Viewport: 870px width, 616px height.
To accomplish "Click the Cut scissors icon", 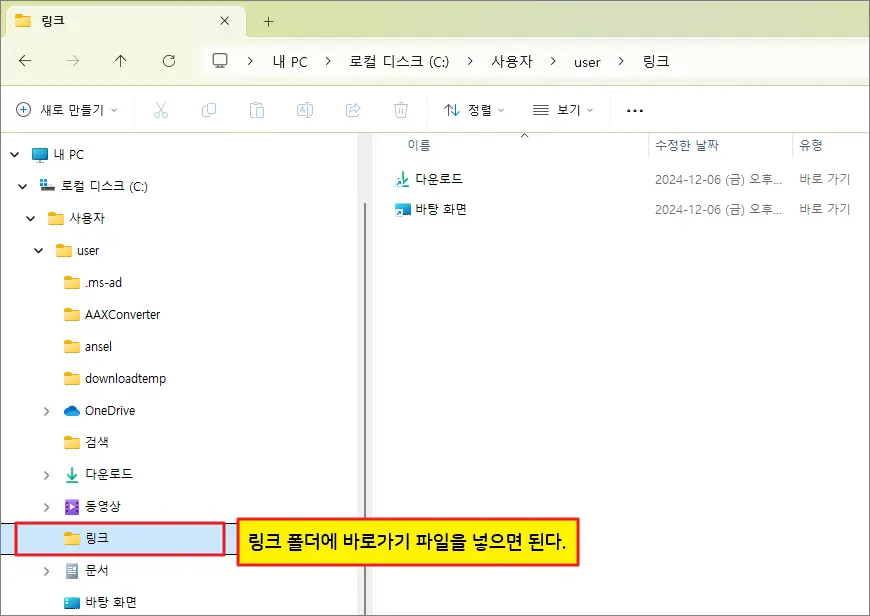I will [x=161, y=110].
